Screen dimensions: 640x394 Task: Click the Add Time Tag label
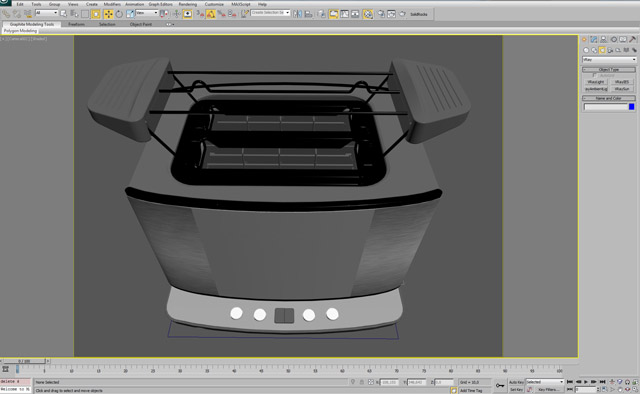(471, 391)
